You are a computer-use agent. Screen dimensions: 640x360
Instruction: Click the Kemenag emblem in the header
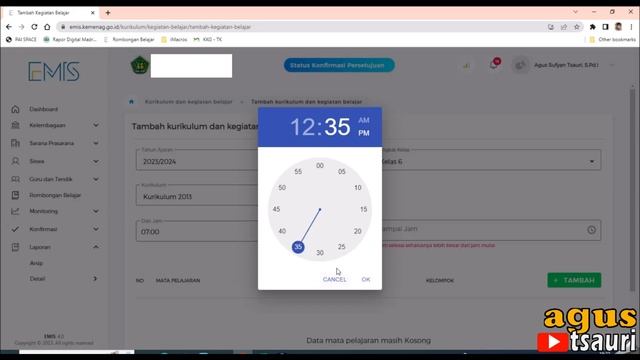(140, 65)
